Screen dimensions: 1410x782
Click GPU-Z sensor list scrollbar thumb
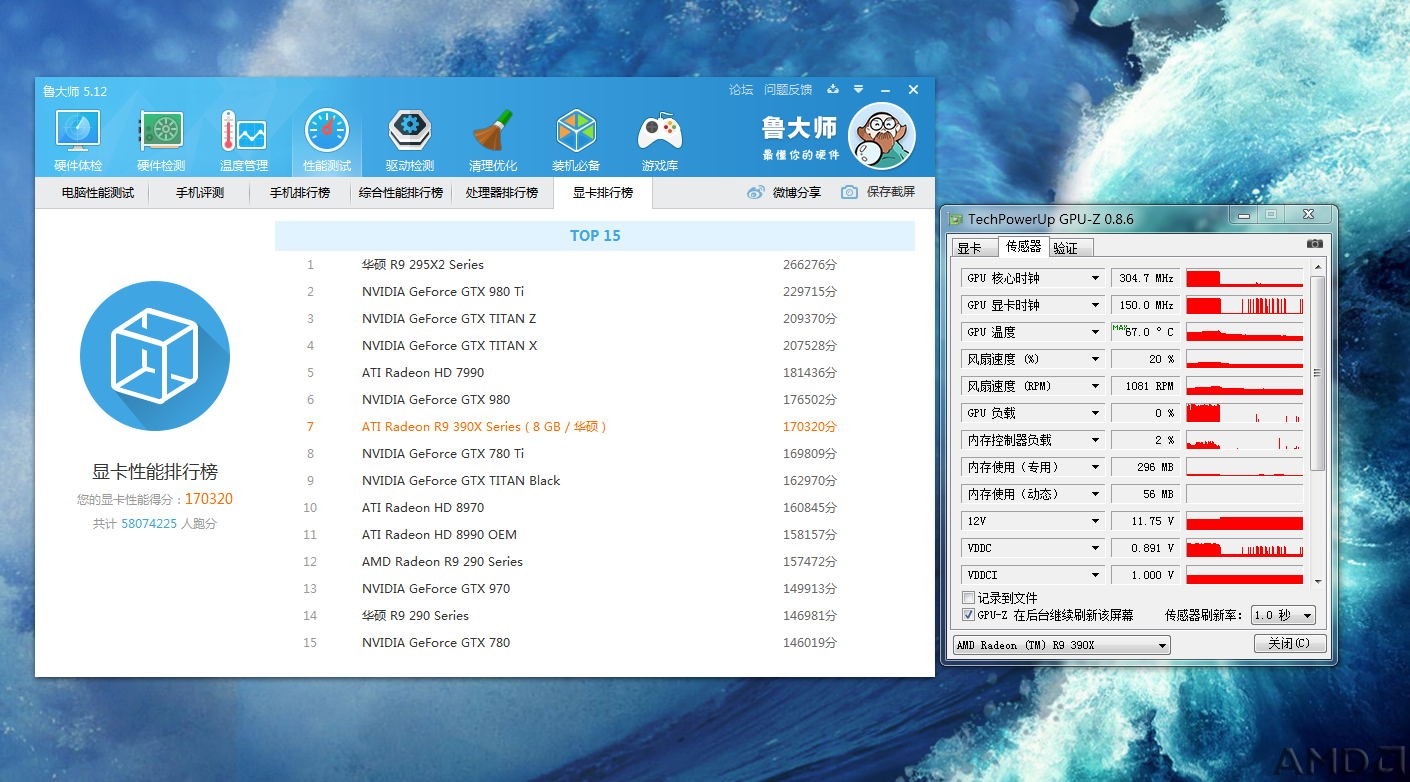click(x=1317, y=373)
